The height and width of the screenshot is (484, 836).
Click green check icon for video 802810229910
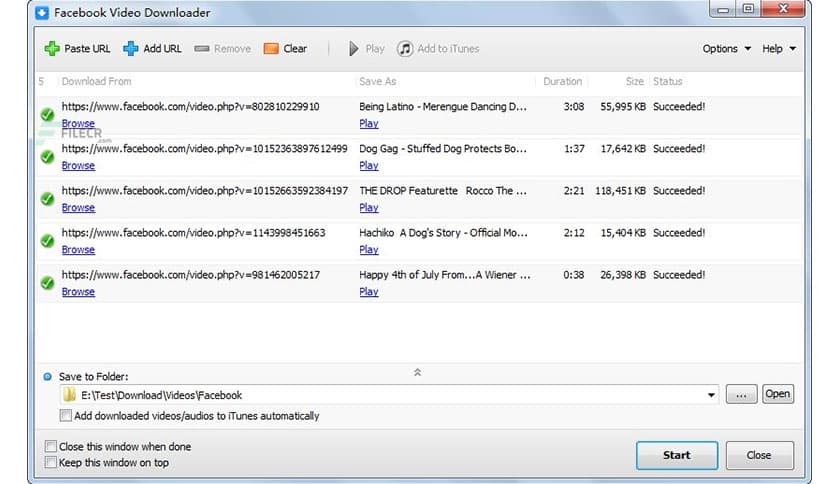pos(47,115)
